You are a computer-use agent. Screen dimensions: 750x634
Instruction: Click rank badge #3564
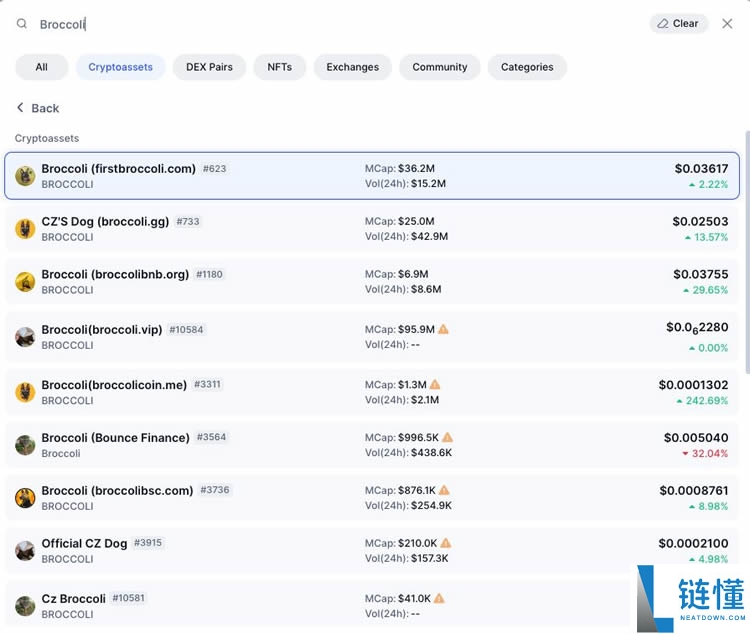point(211,437)
